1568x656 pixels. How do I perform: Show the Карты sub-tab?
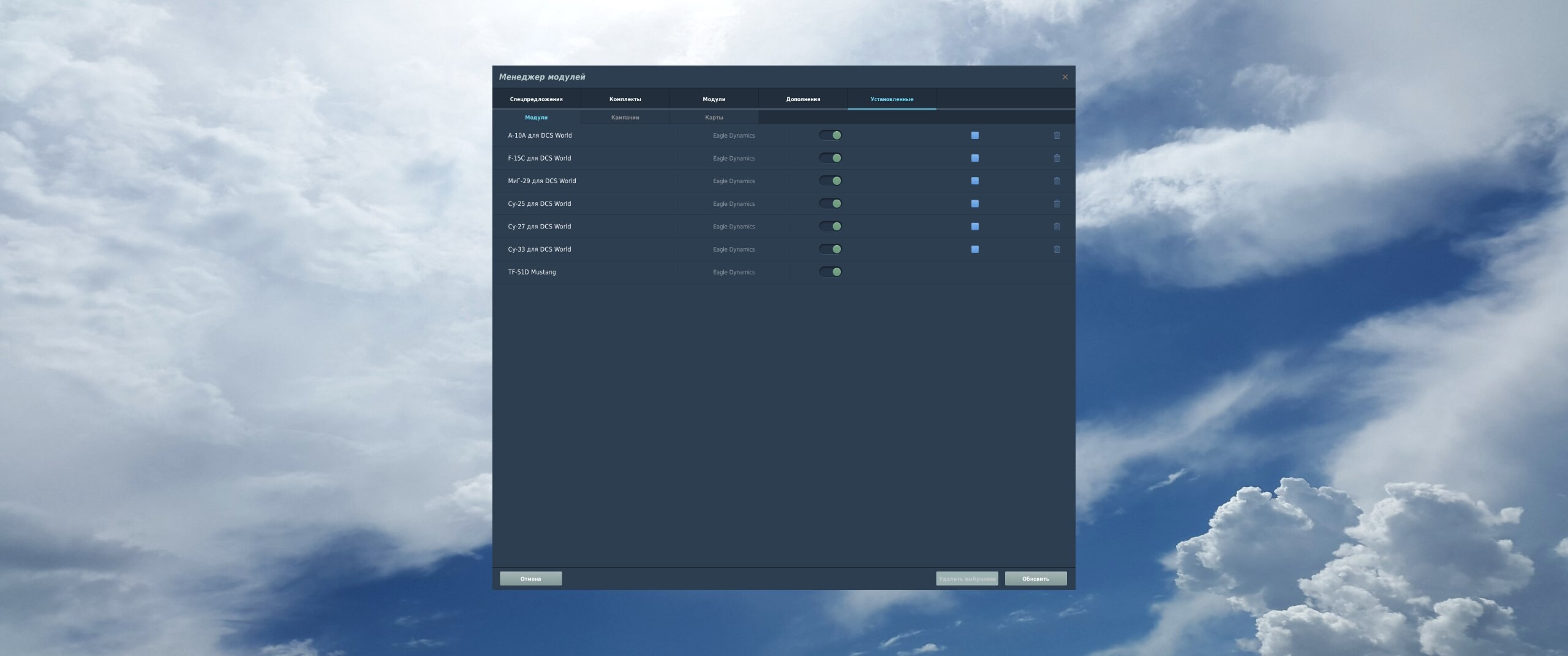pyautogui.click(x=714, y=118)
